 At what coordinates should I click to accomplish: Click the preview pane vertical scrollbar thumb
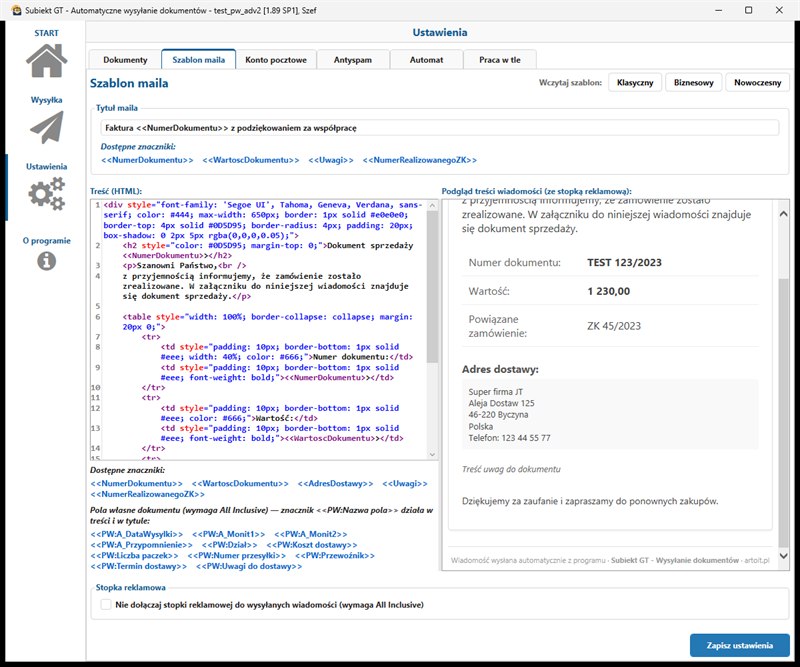[x=784, y=413]
